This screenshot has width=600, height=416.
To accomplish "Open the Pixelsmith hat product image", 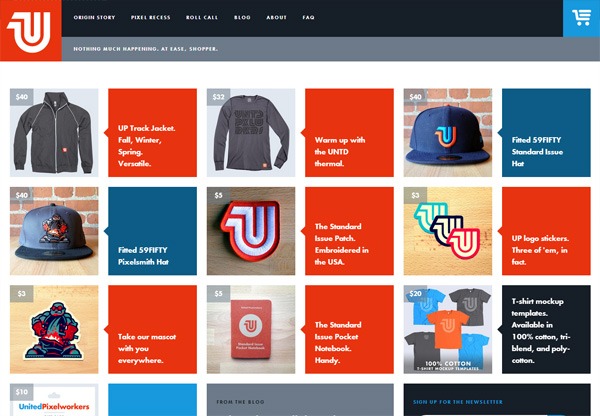I will pyautogui.click(x=54, y=231).
